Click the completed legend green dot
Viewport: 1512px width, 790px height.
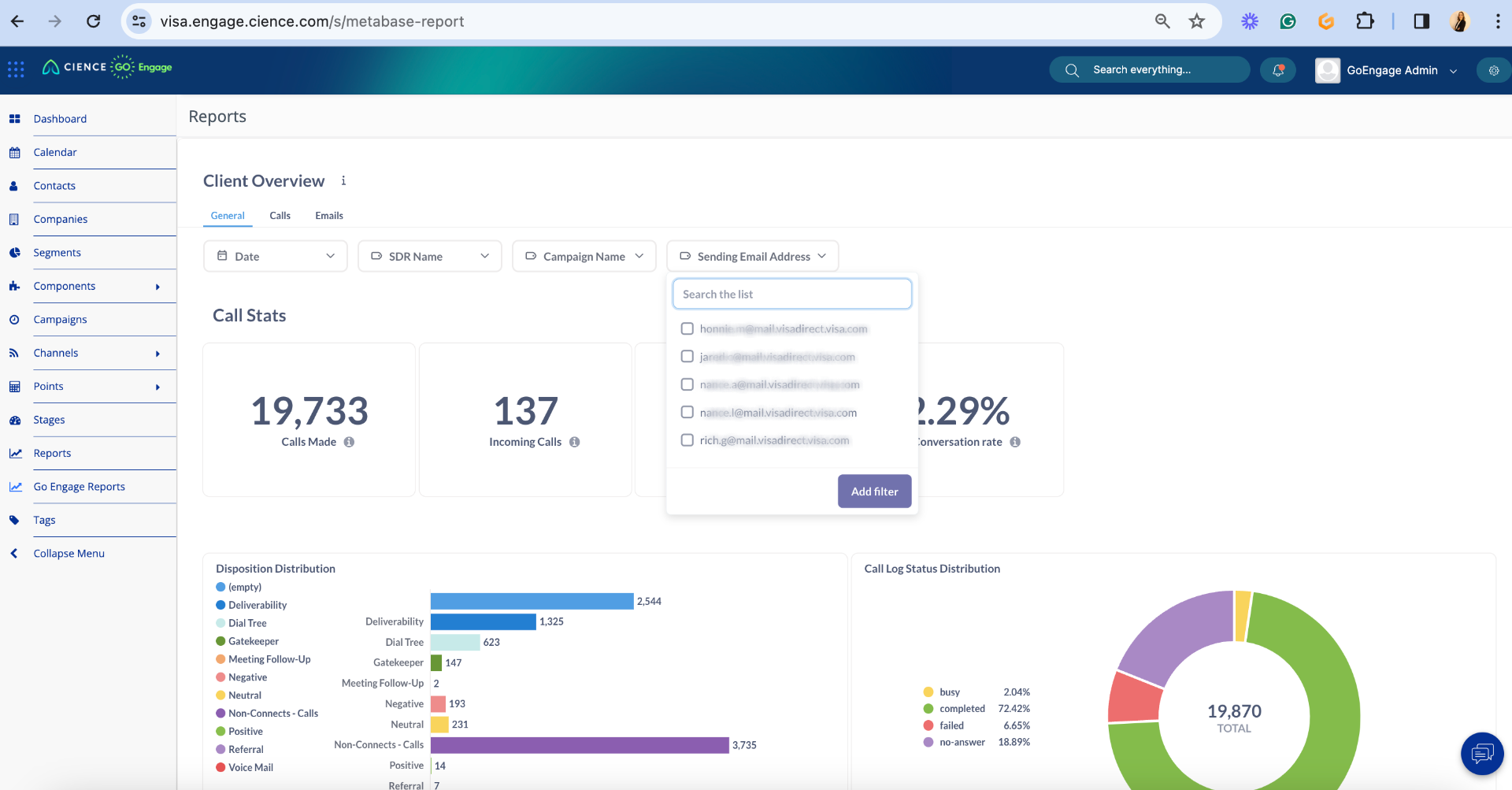(x=928, y=709)
